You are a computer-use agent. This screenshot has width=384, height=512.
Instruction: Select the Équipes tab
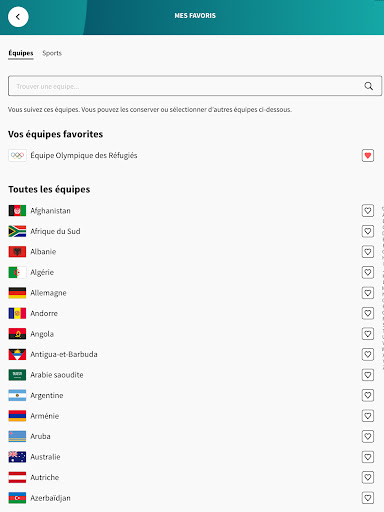pos(21,53)
